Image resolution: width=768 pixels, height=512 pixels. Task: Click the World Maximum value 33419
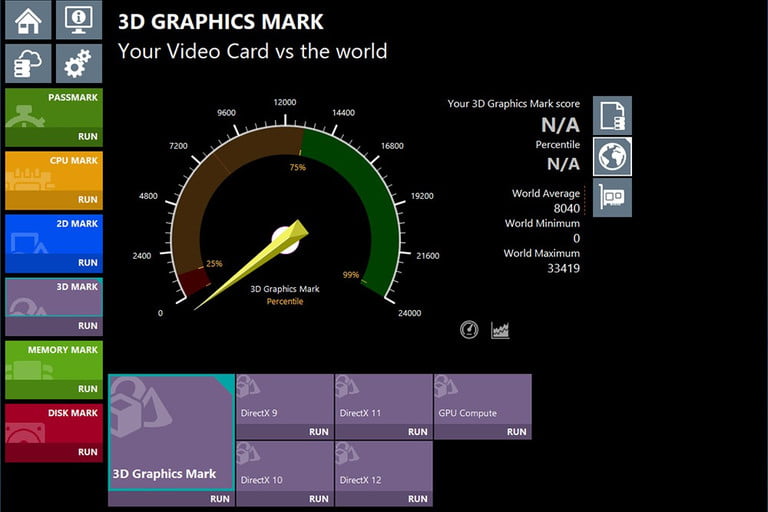coord(563,268)
